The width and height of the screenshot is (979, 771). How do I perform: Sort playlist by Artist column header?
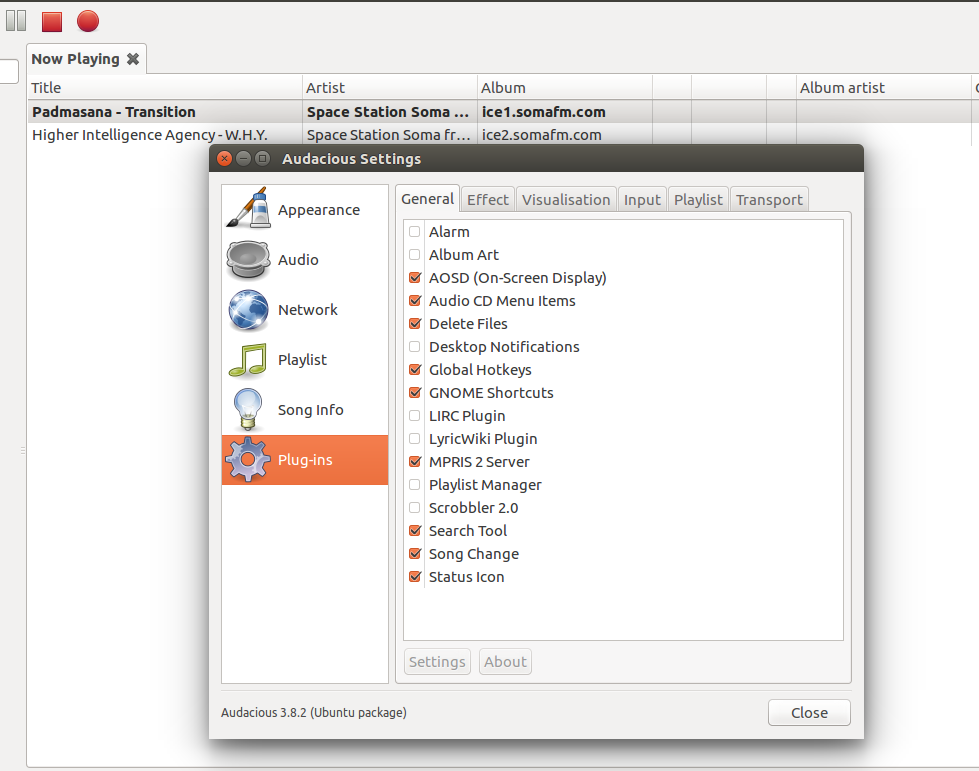pyautogui.click(x=390, y=88)
